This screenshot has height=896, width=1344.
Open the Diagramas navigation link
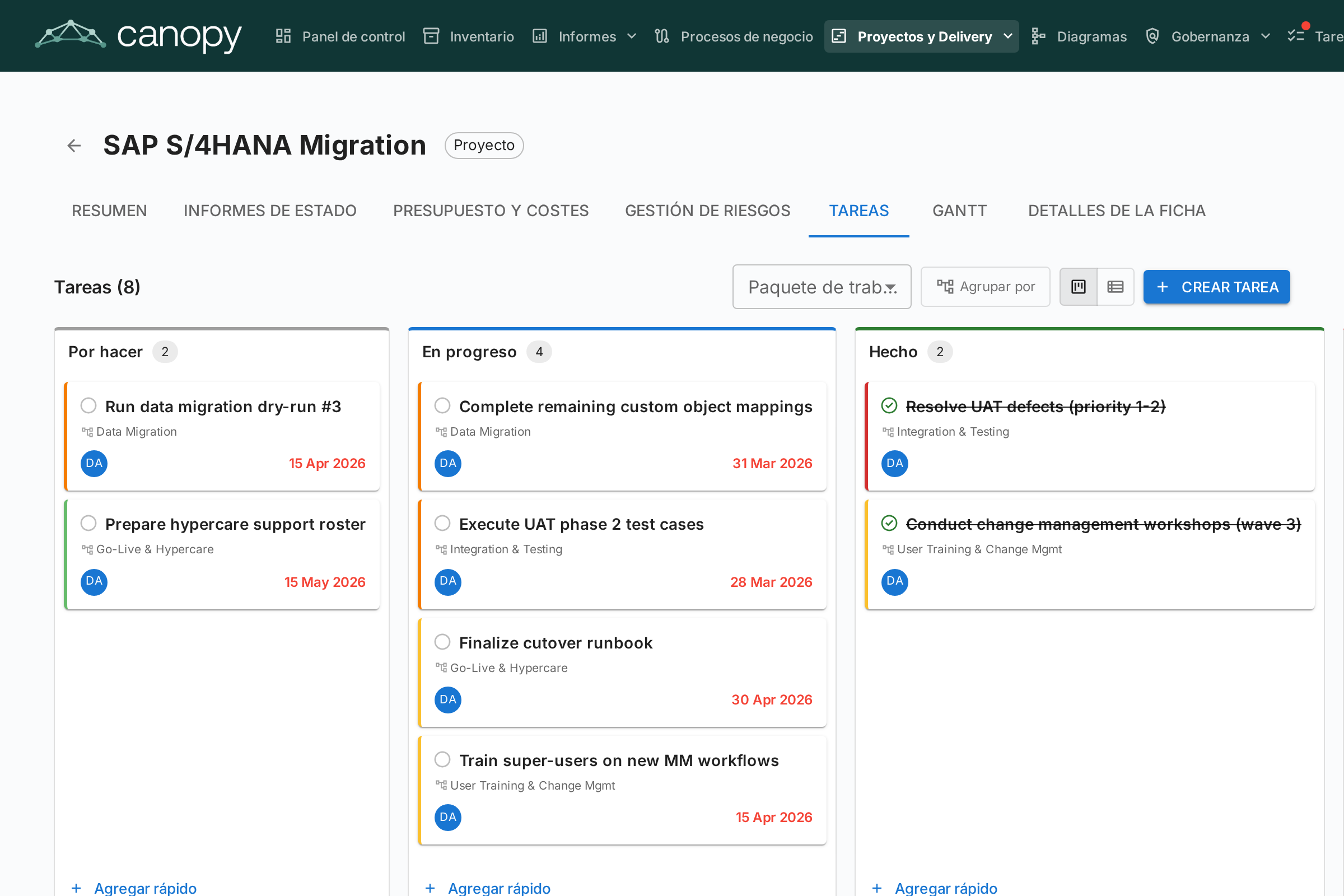1079,36
